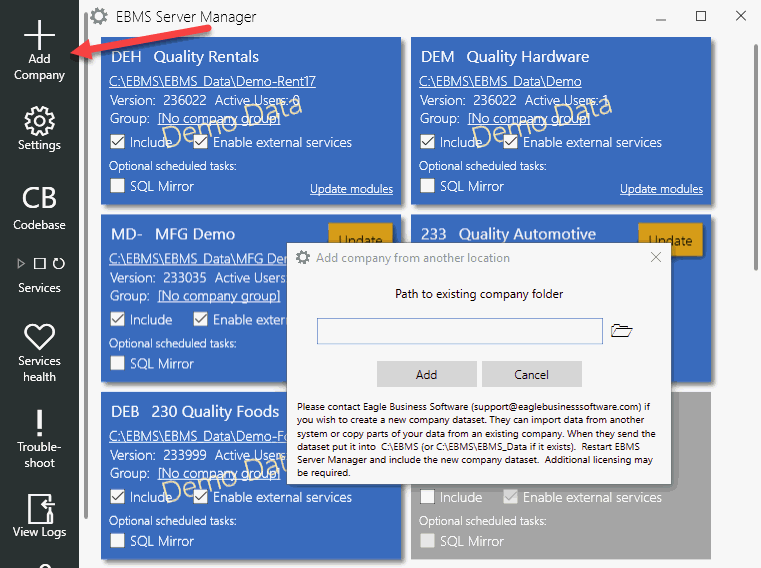Click company group link for 230 Quality Foods

(219, 473)
